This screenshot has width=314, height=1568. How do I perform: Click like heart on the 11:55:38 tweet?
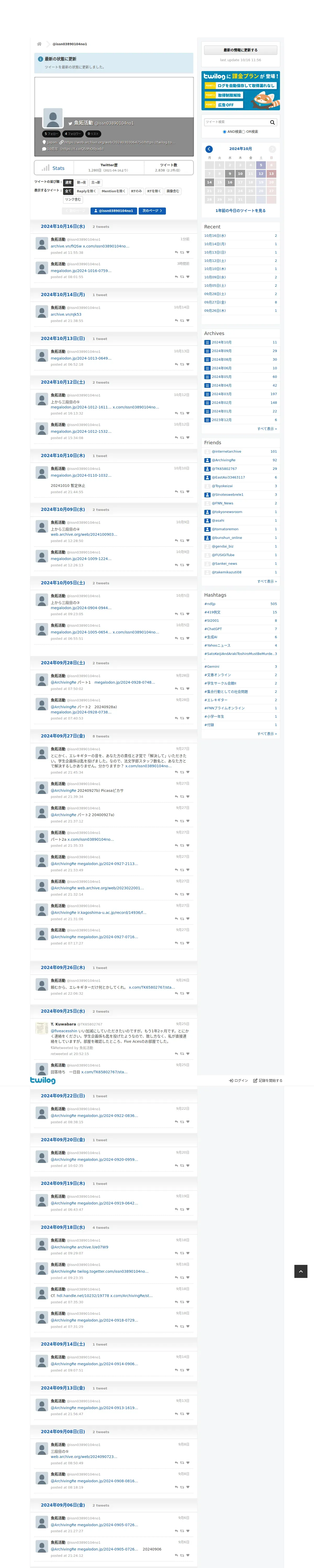[x=188, y=252]
